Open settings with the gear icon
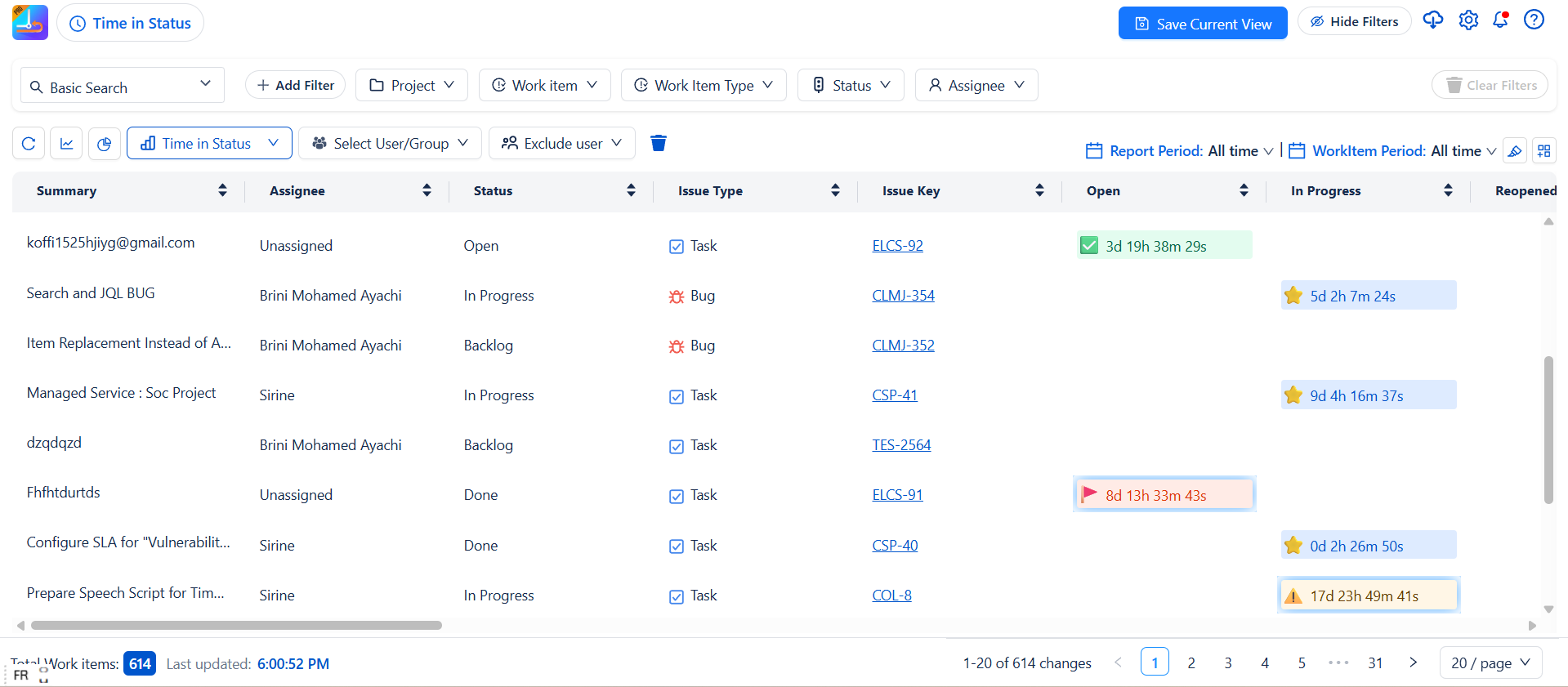1568x687 pixels. pyautogui.click(x=1468, y=20)
